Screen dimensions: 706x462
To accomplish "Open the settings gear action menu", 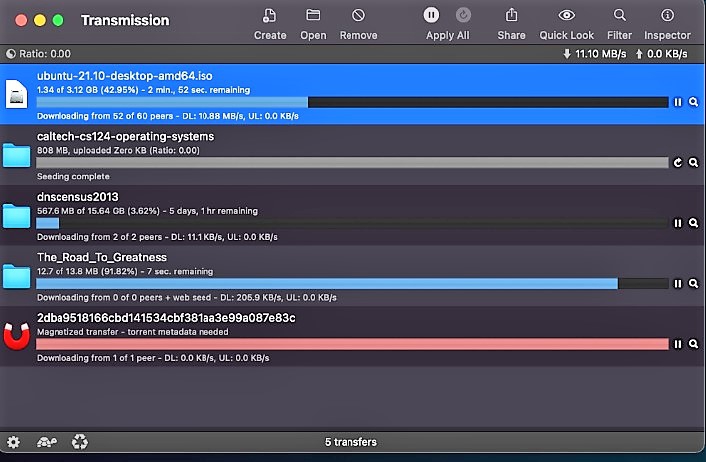I will pyautogui.click(x=13, y=442).
